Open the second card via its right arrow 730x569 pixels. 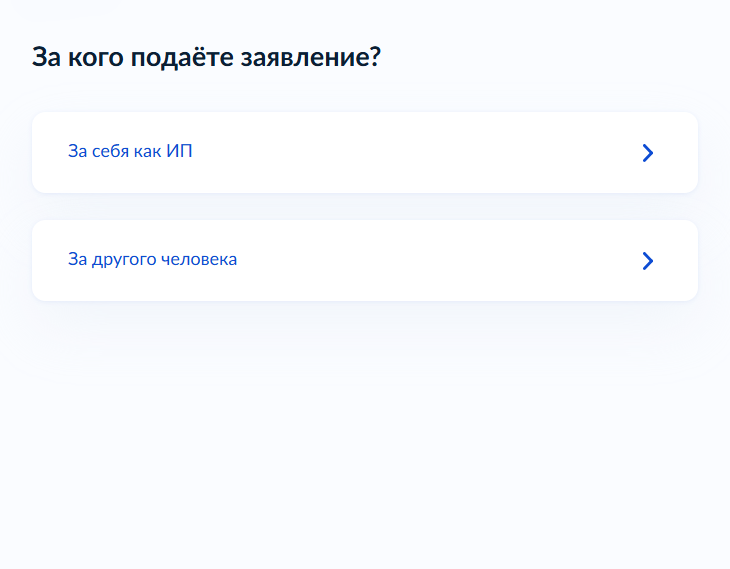[x=648, y=261]
